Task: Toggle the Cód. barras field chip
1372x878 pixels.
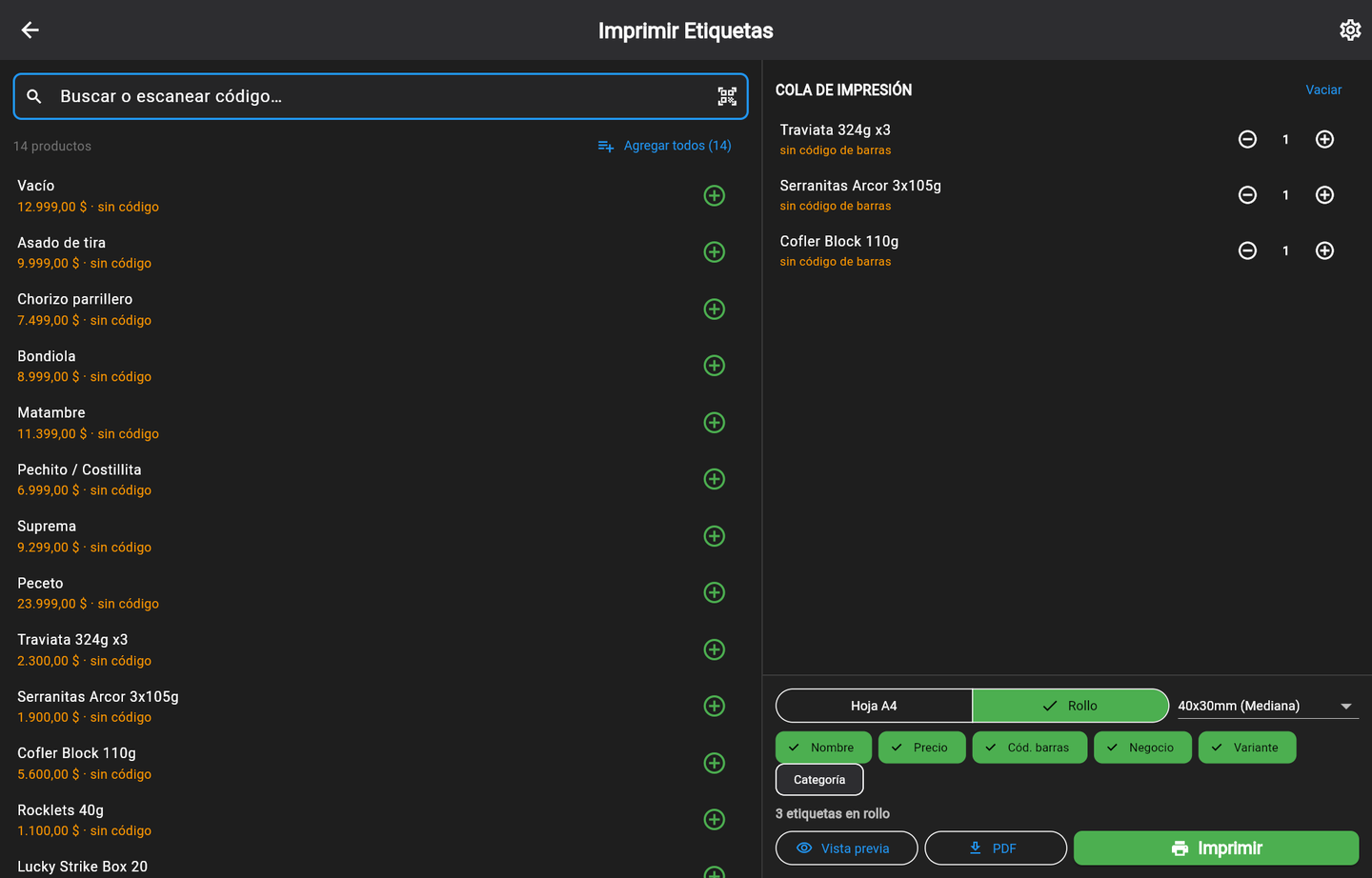Action: (x=1030, y=748)
